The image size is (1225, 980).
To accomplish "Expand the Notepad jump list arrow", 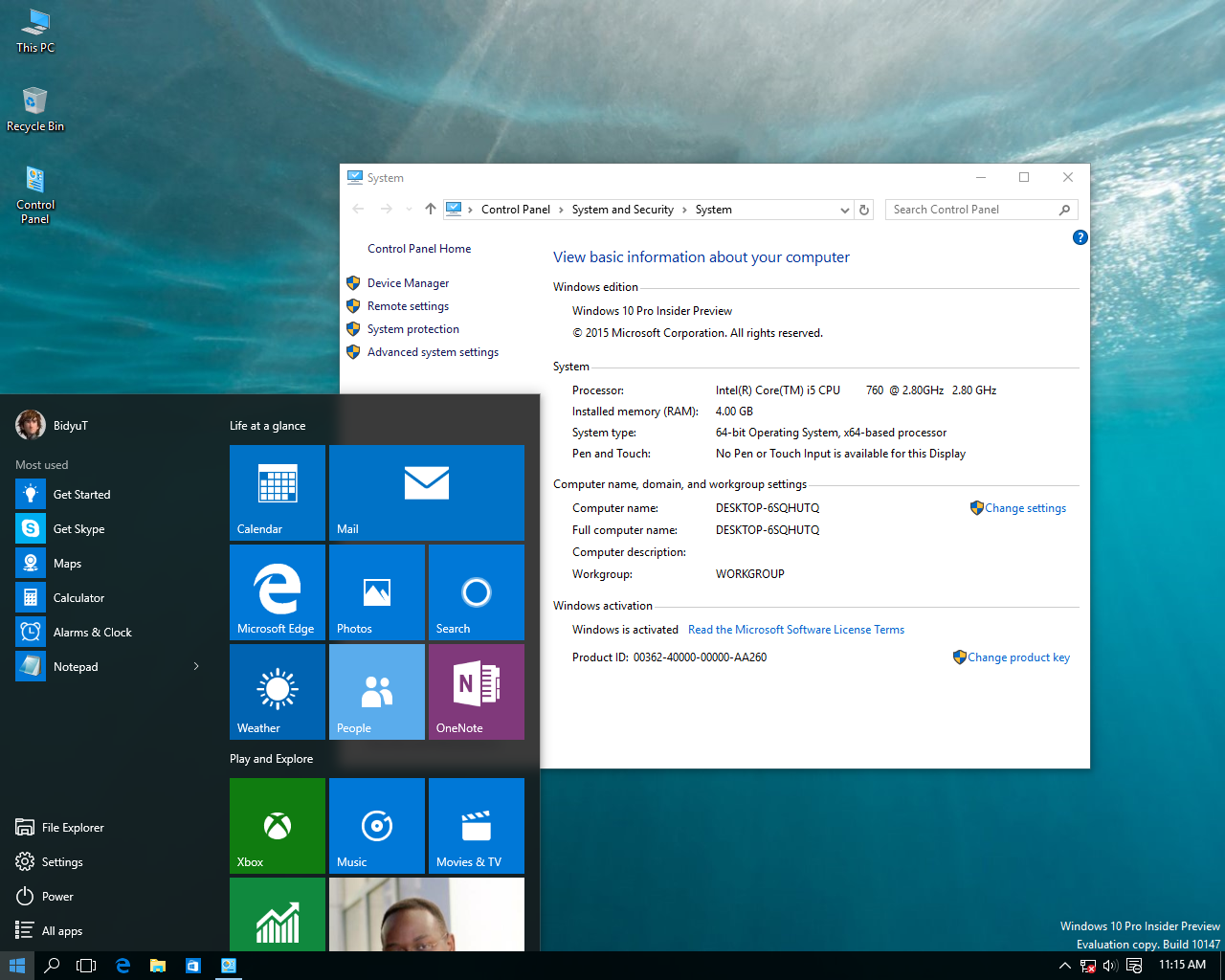I will pyautogui.click(x=196, y=666).
